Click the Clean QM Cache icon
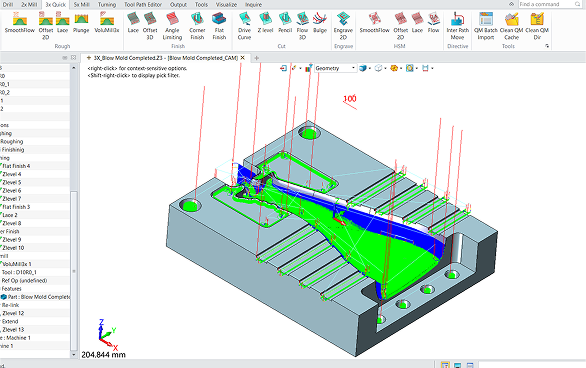The image size is (586, 368). 511,26
